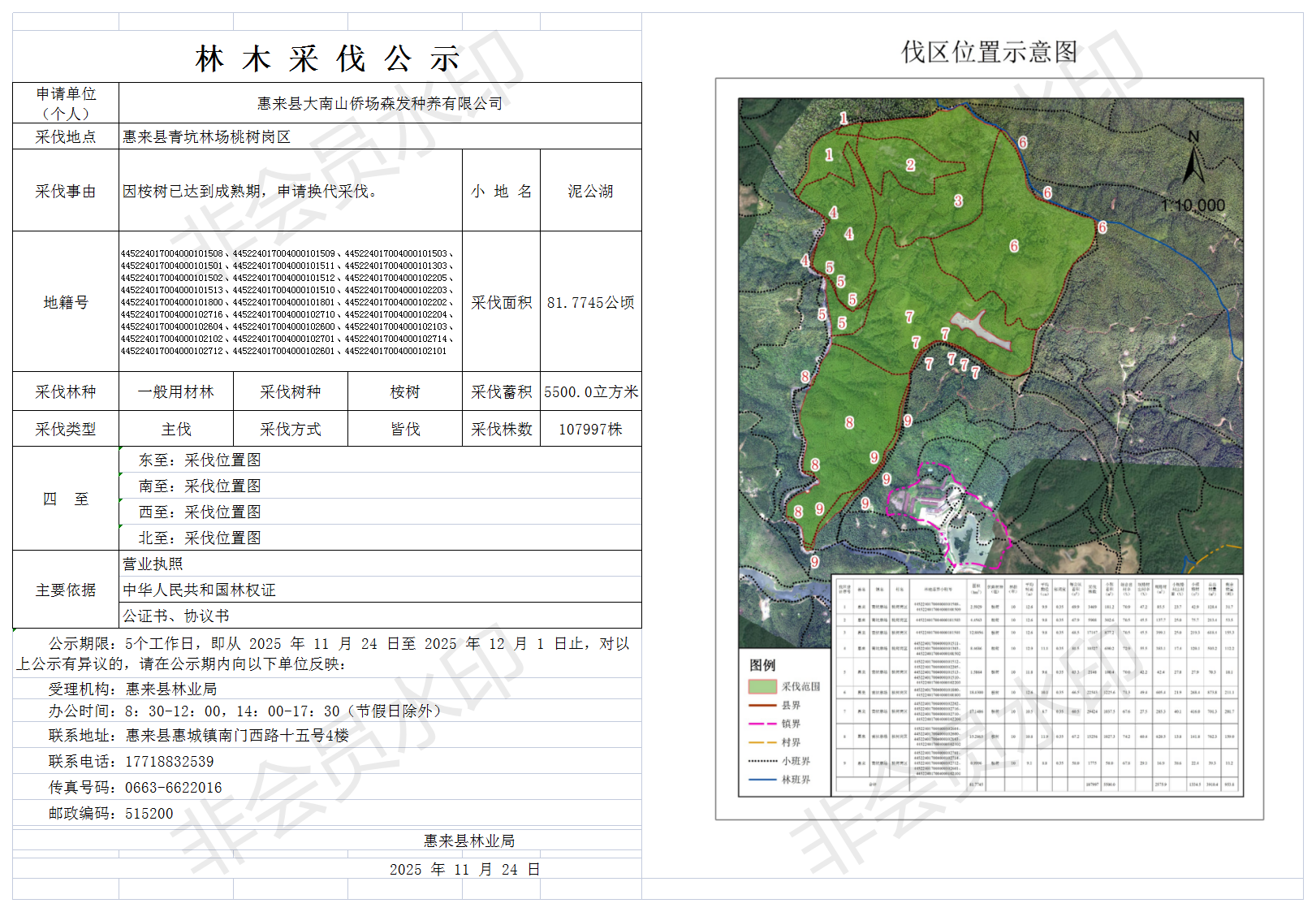
Task: Click the 县界 line symbol in legend
Action: pyautogui.click(x=762, y=706)
